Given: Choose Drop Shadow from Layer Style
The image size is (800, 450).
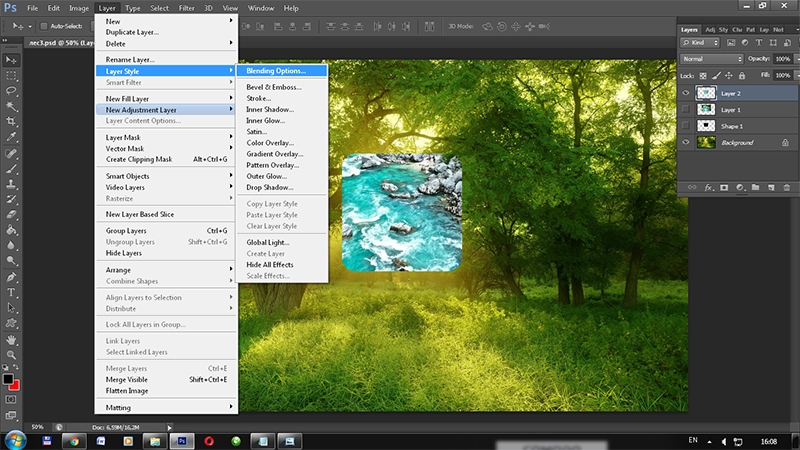Looking at the screenshot, I should 282,187.
